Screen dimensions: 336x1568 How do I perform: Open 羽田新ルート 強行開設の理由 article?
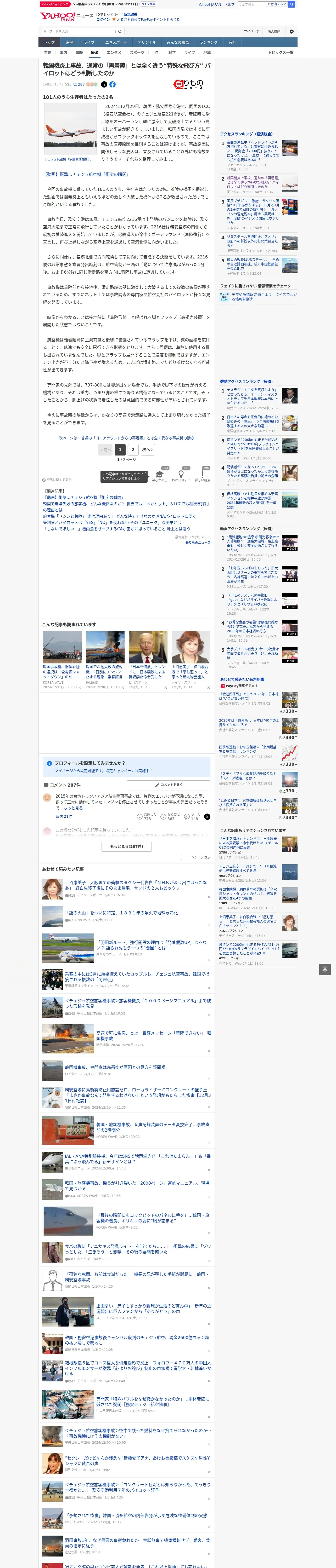[151, 945]
